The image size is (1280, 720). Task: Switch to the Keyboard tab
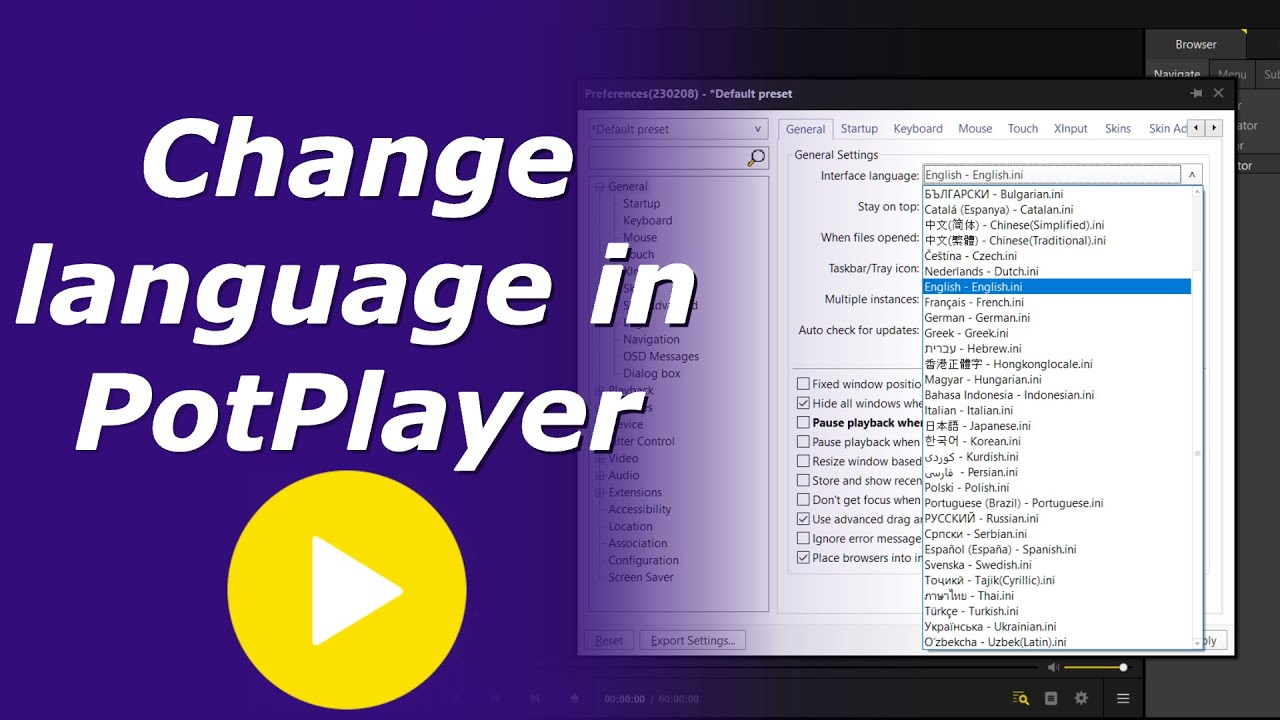[x=917, y=128]
